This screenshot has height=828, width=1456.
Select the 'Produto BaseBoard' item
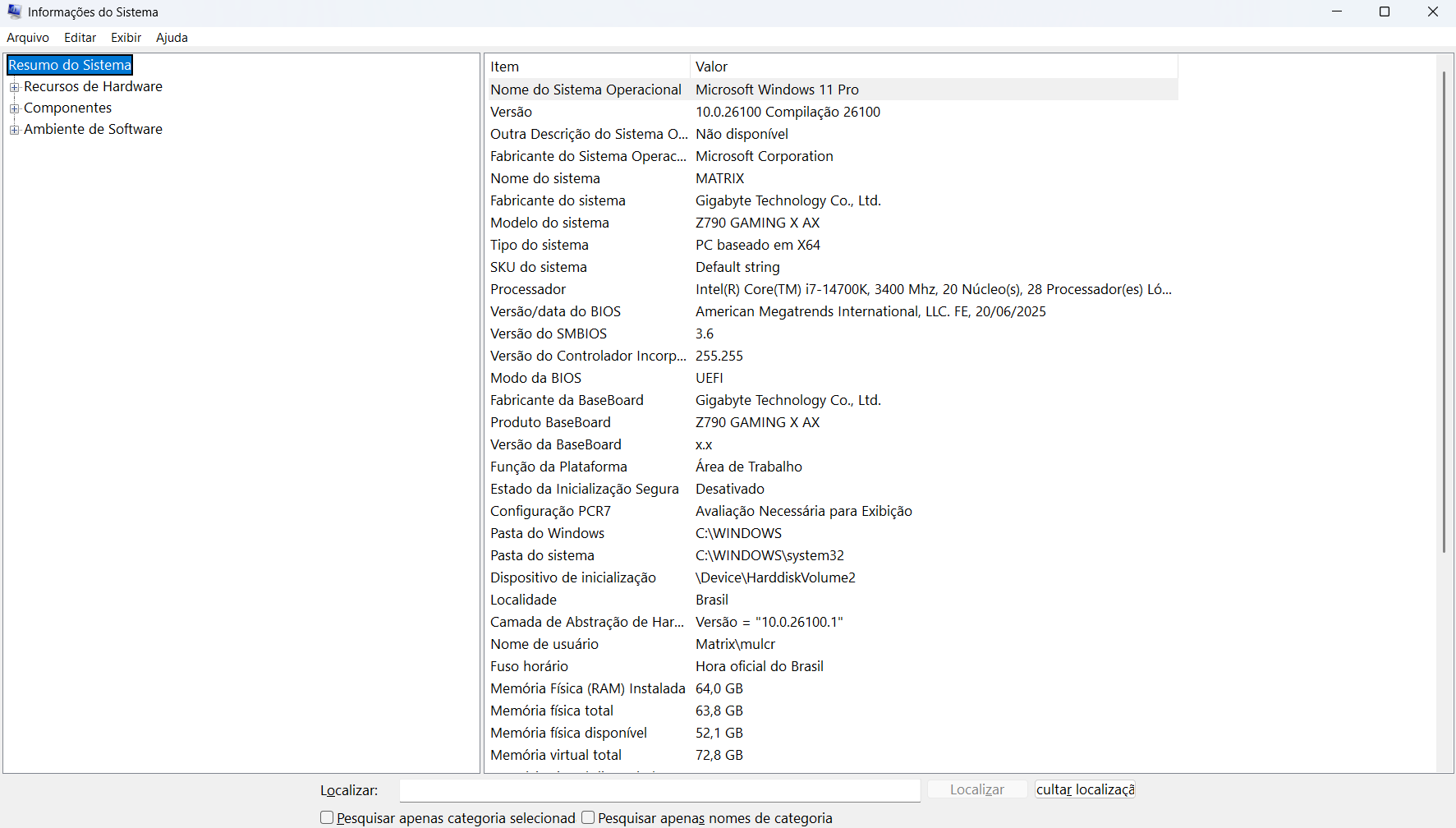(550, 422)
